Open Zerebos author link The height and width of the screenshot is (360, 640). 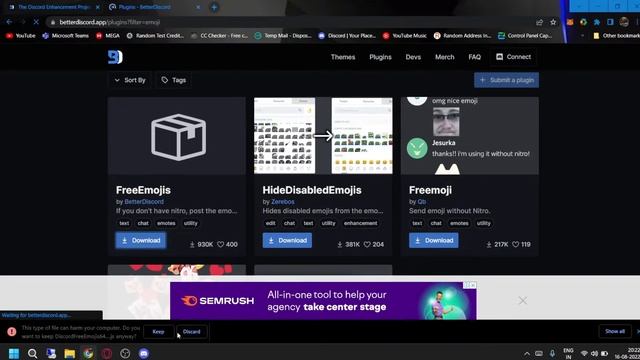[x=283, y=202]
